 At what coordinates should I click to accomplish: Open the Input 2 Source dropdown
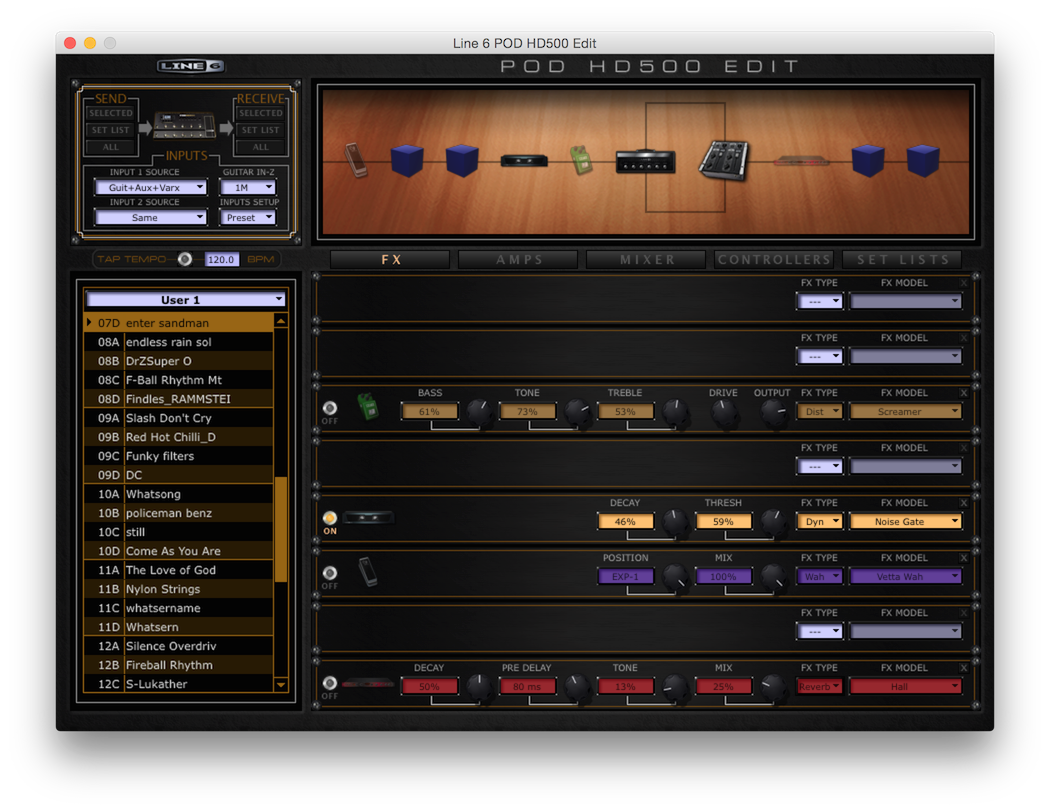(151, 218)
